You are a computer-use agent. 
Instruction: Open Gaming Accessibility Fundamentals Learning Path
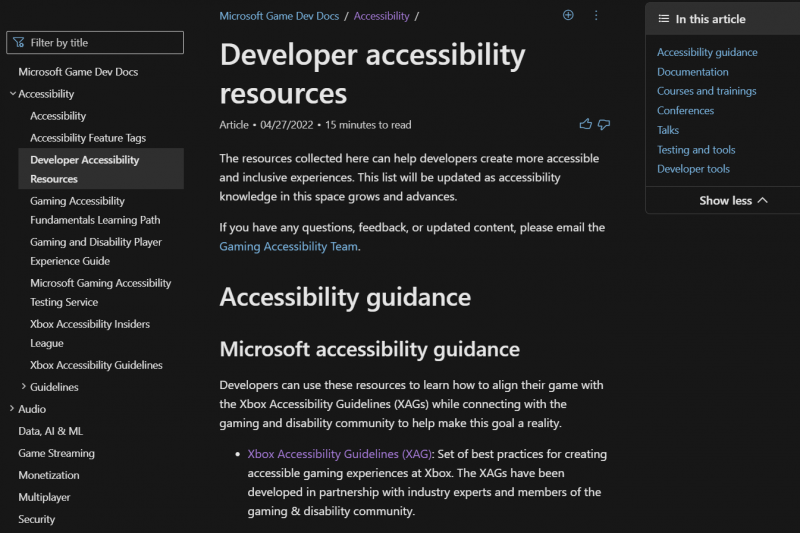pos(95,210)
